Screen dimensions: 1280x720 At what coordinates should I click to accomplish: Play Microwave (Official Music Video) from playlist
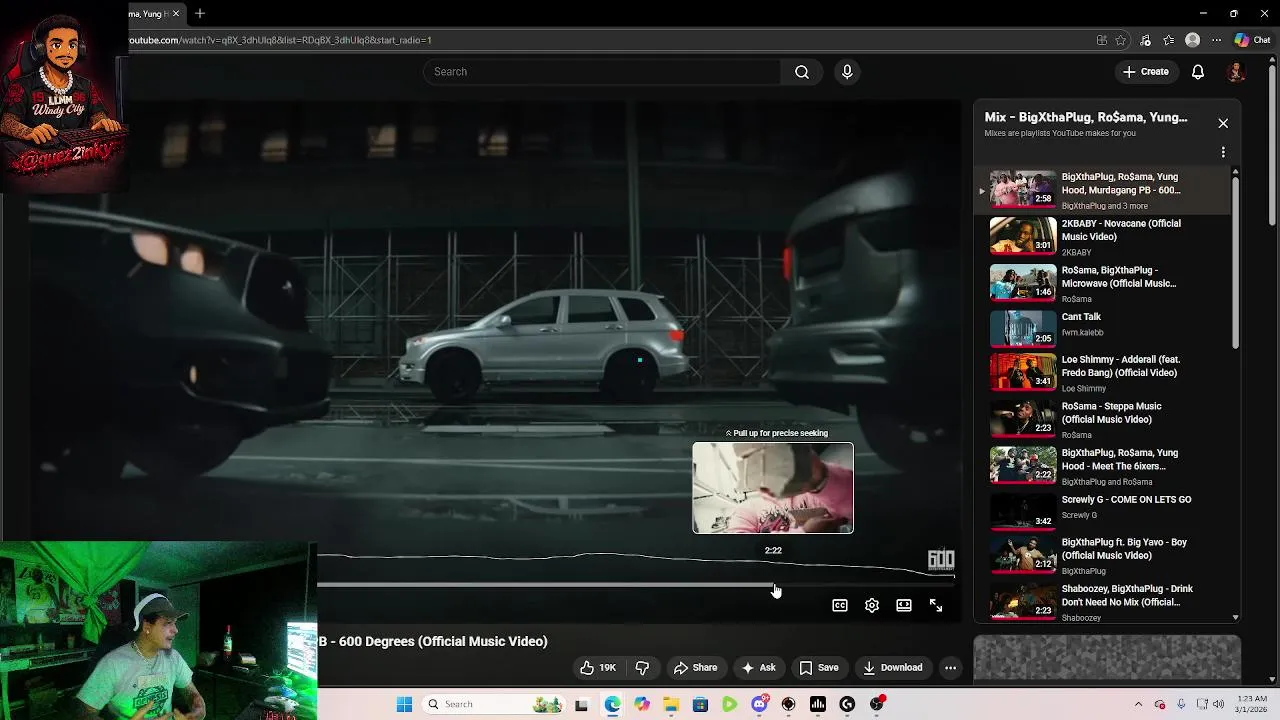coord(1103,283)
